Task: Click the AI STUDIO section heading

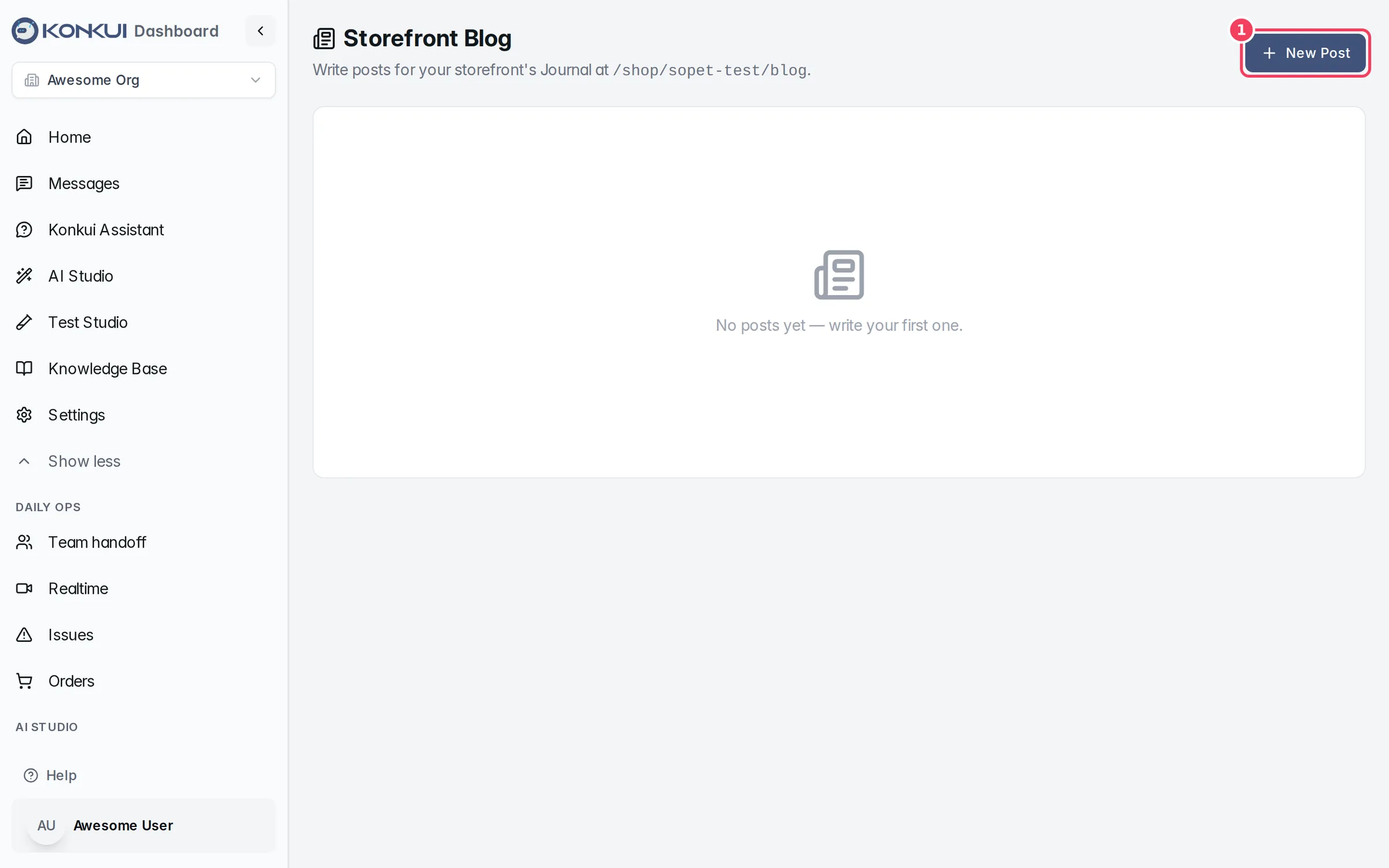Action: (x=47, y=727)
